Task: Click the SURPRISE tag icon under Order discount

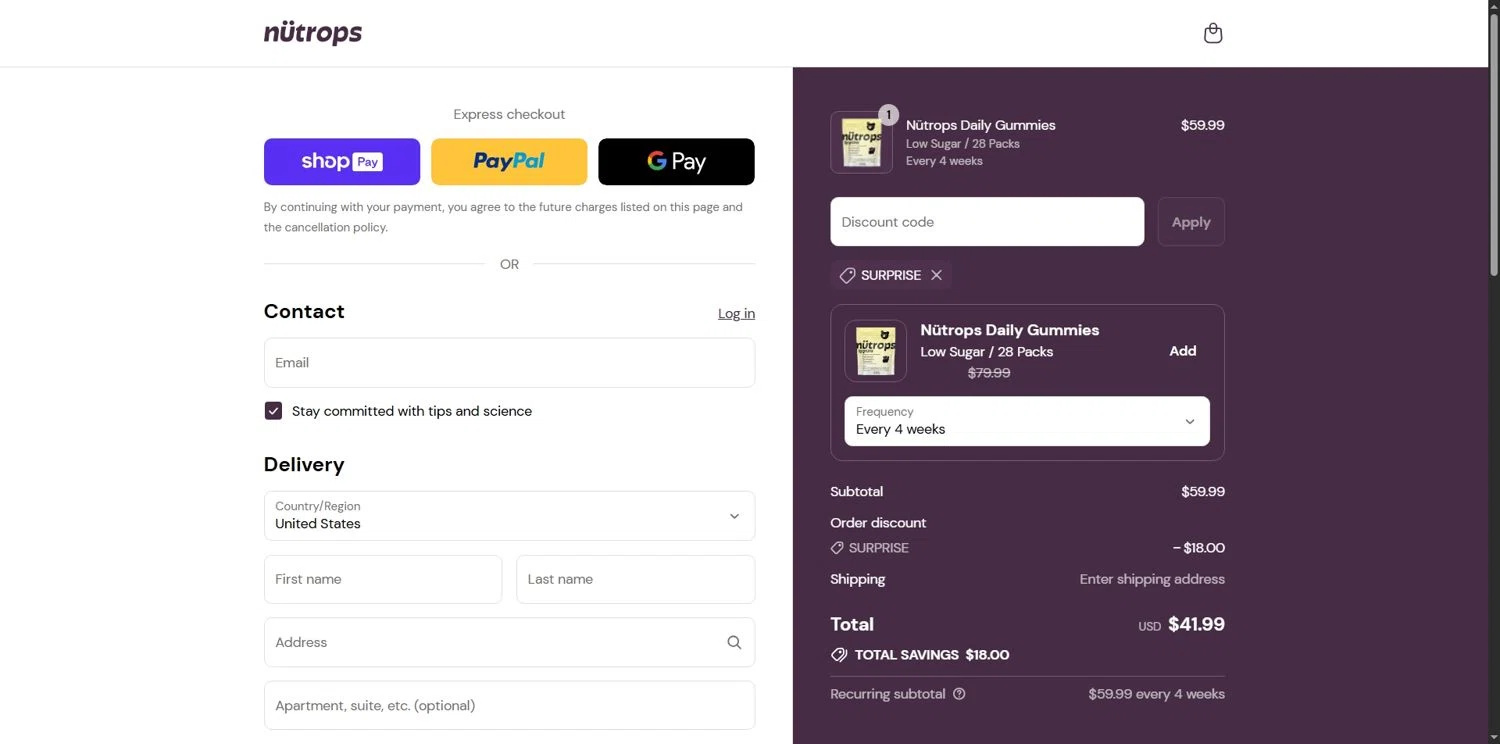Action: (x=837, y=548)
